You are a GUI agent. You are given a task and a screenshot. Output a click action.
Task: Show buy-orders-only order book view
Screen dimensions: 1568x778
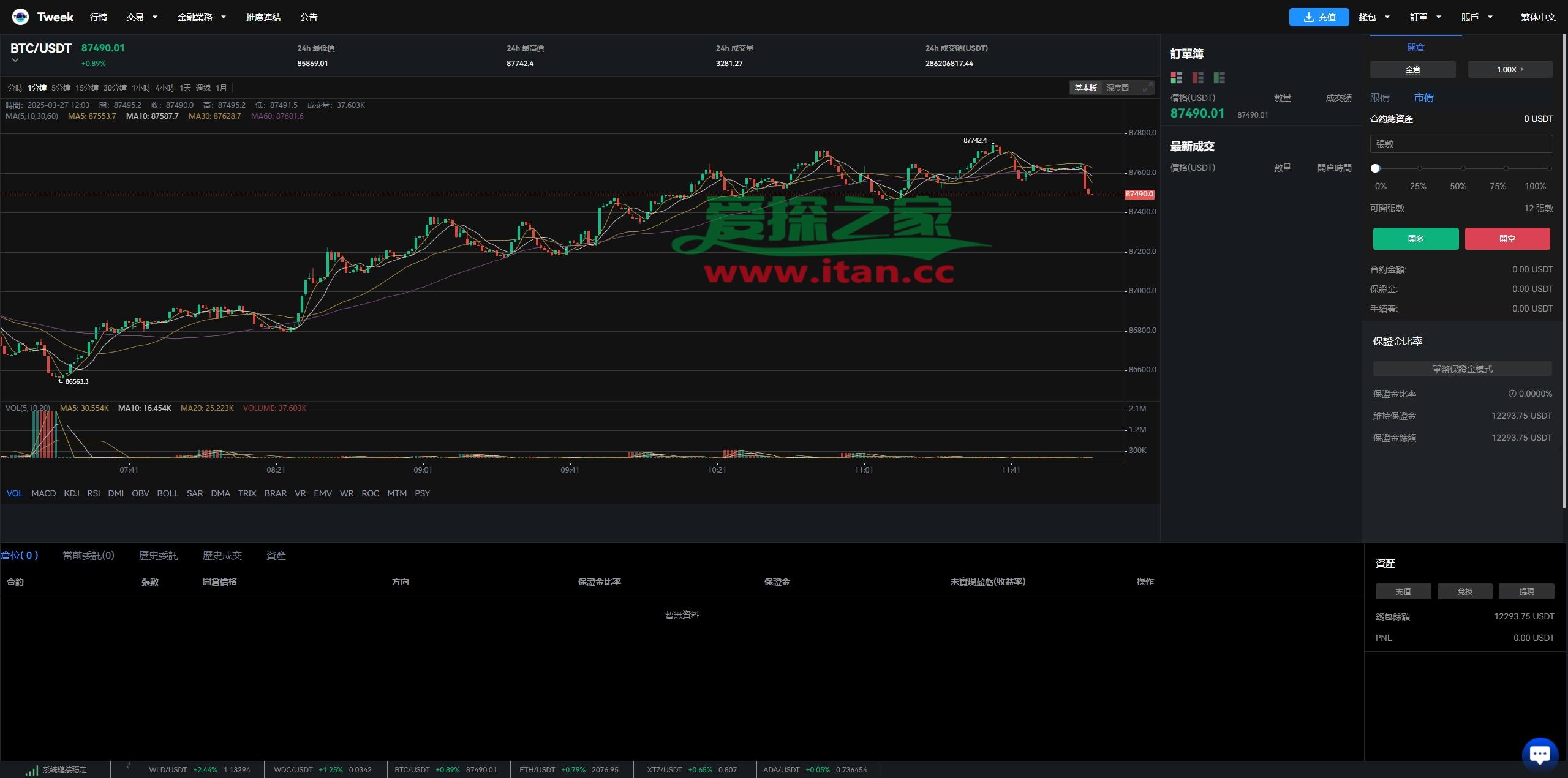click(x=1219, y=78)
